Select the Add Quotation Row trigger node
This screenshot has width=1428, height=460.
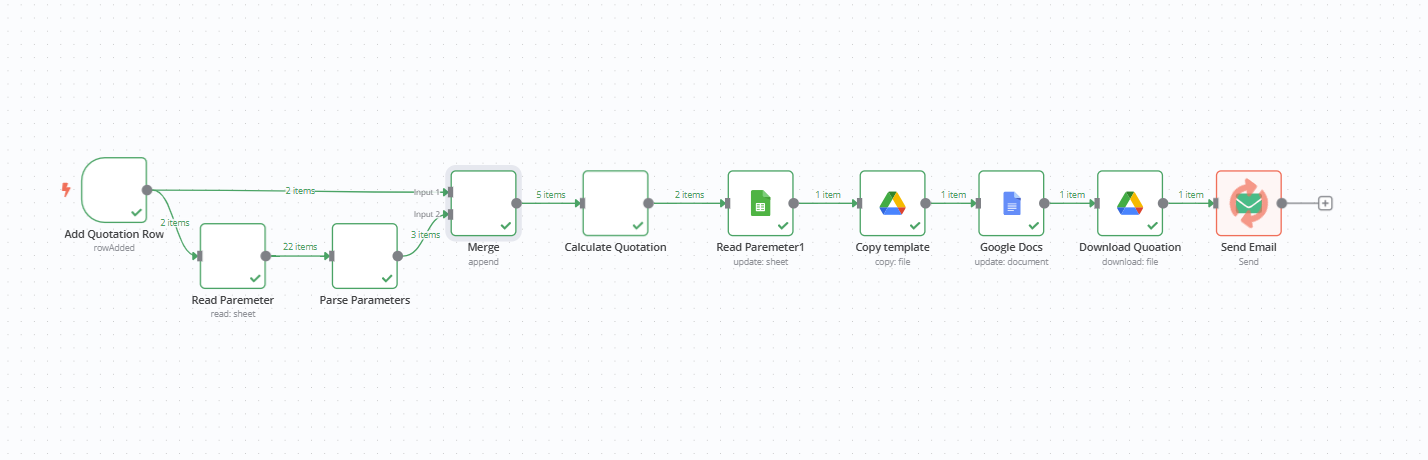[114, 190]
